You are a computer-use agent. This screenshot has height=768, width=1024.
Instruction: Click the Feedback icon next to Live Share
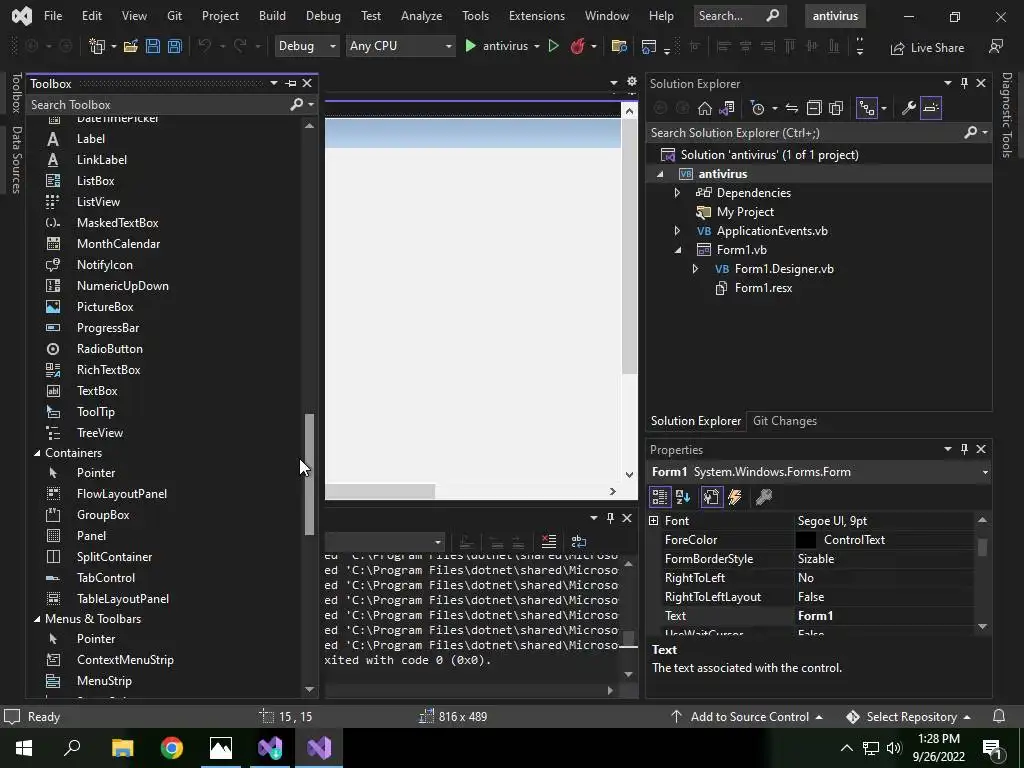pyautogui.click(x=996, y=47)
